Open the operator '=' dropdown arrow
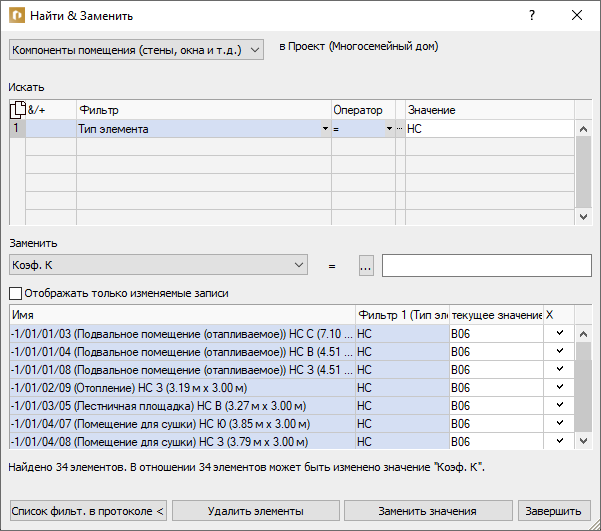This screenshot has width=601, height=531. tap(389, 129)
